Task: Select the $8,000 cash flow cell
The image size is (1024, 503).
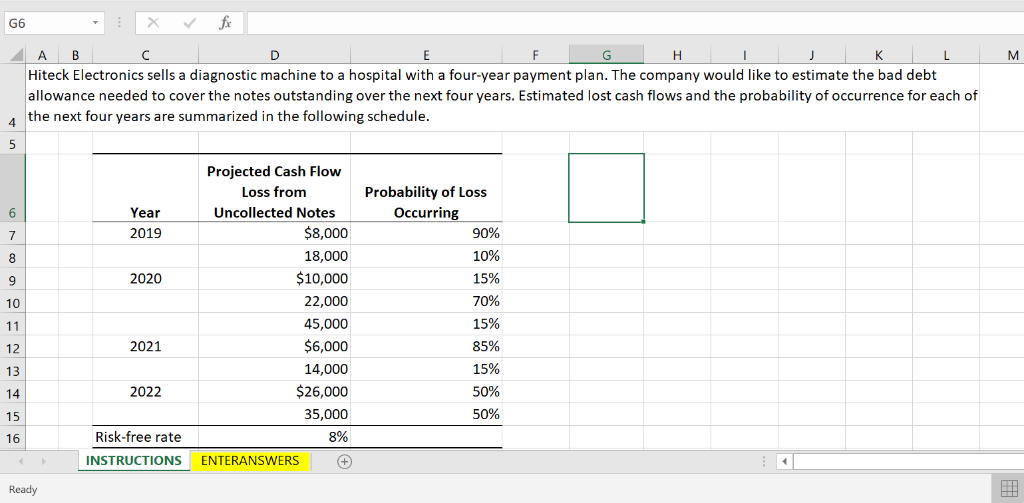Action: click(x=274, y=233)
